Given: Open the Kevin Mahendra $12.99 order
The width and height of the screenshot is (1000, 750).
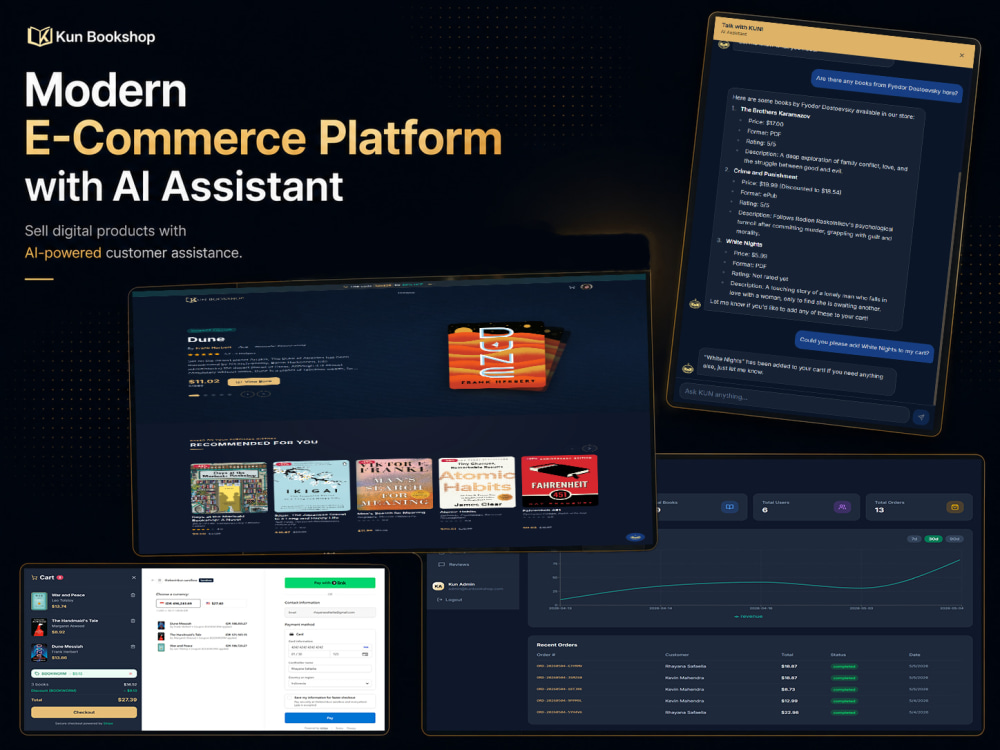Looking at the screenshot, I should [750, 701].
